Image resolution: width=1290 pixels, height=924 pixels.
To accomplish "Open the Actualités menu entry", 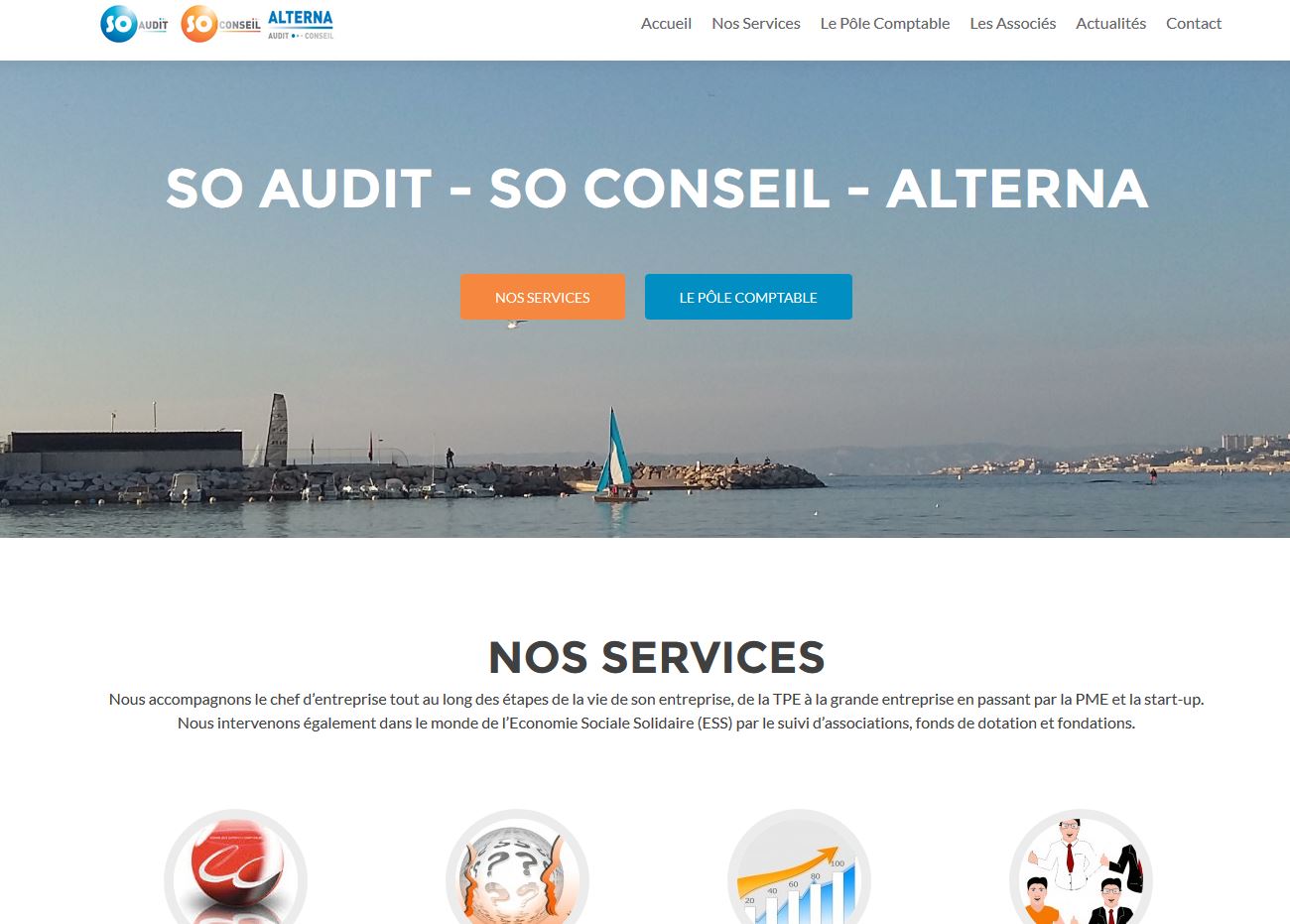I will click(x=1110, y=23).
